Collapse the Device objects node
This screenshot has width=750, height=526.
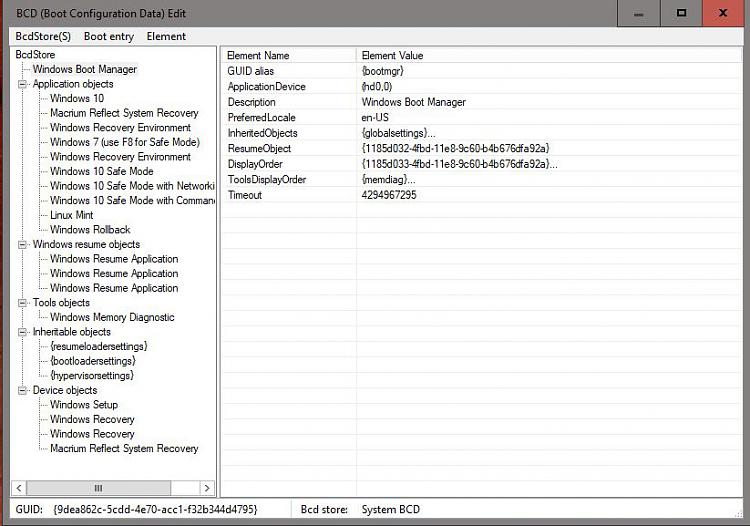coord(22,390)
